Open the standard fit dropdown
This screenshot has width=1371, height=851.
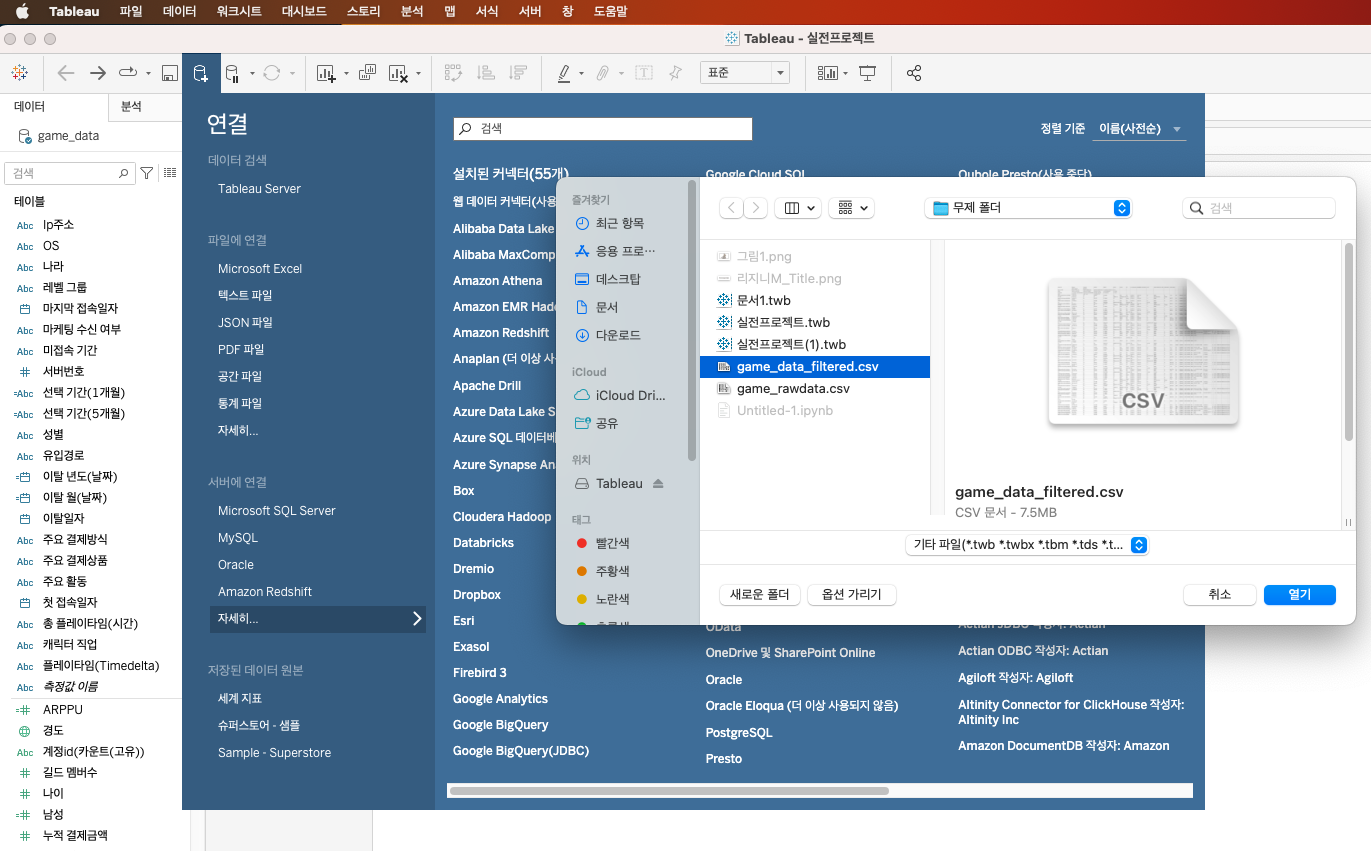pyautogui.click(x=745, y=73)
